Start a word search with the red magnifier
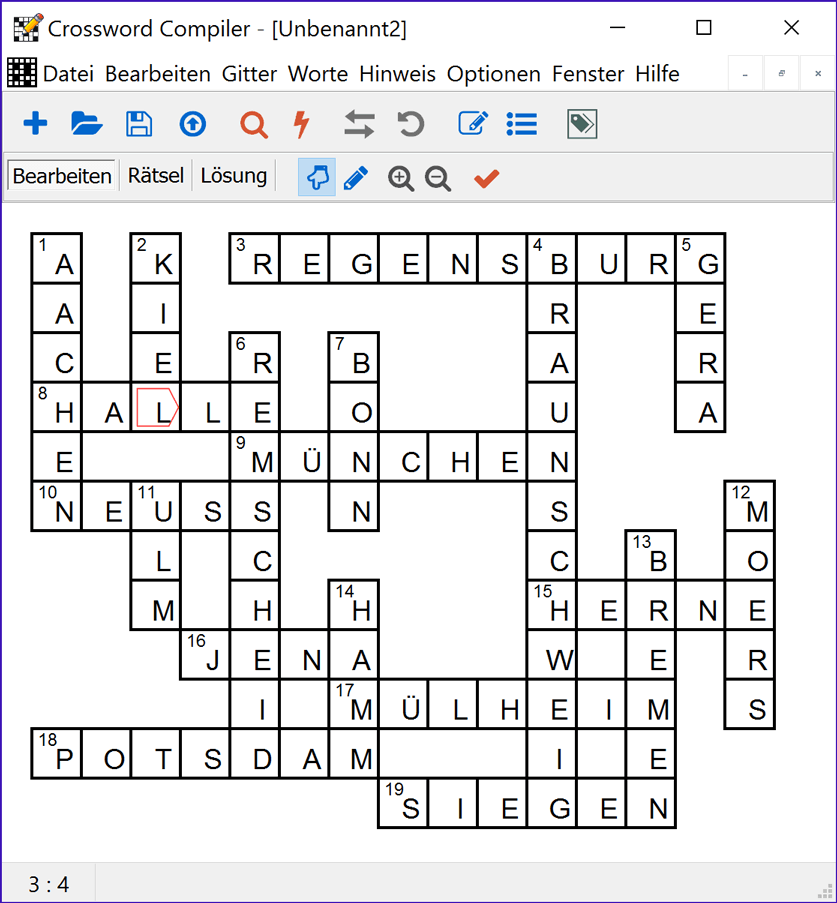Screen dimensions: 837x903 tap(253, 123)
